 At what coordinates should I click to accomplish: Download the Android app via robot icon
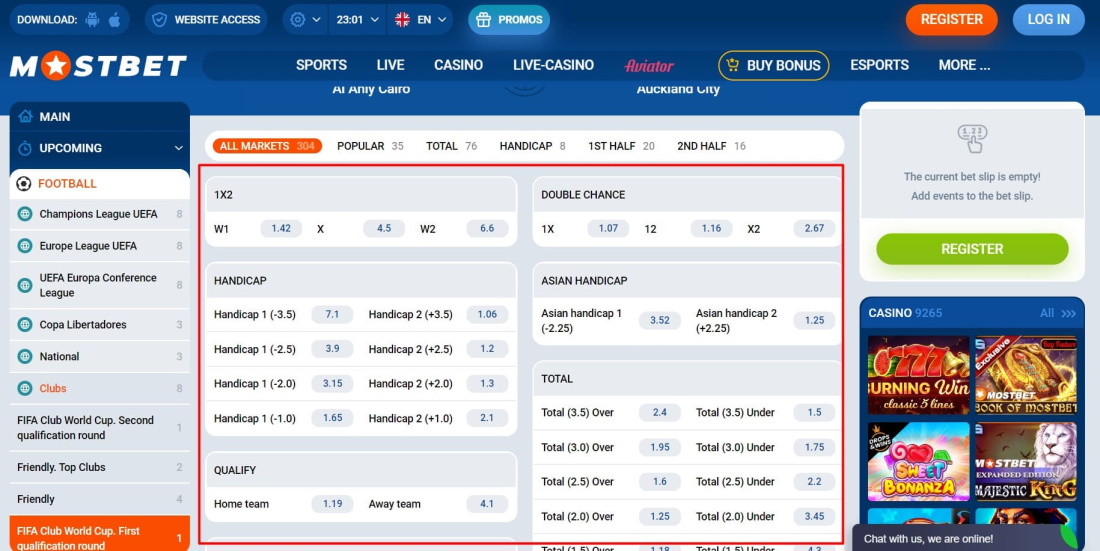[93, 20]
